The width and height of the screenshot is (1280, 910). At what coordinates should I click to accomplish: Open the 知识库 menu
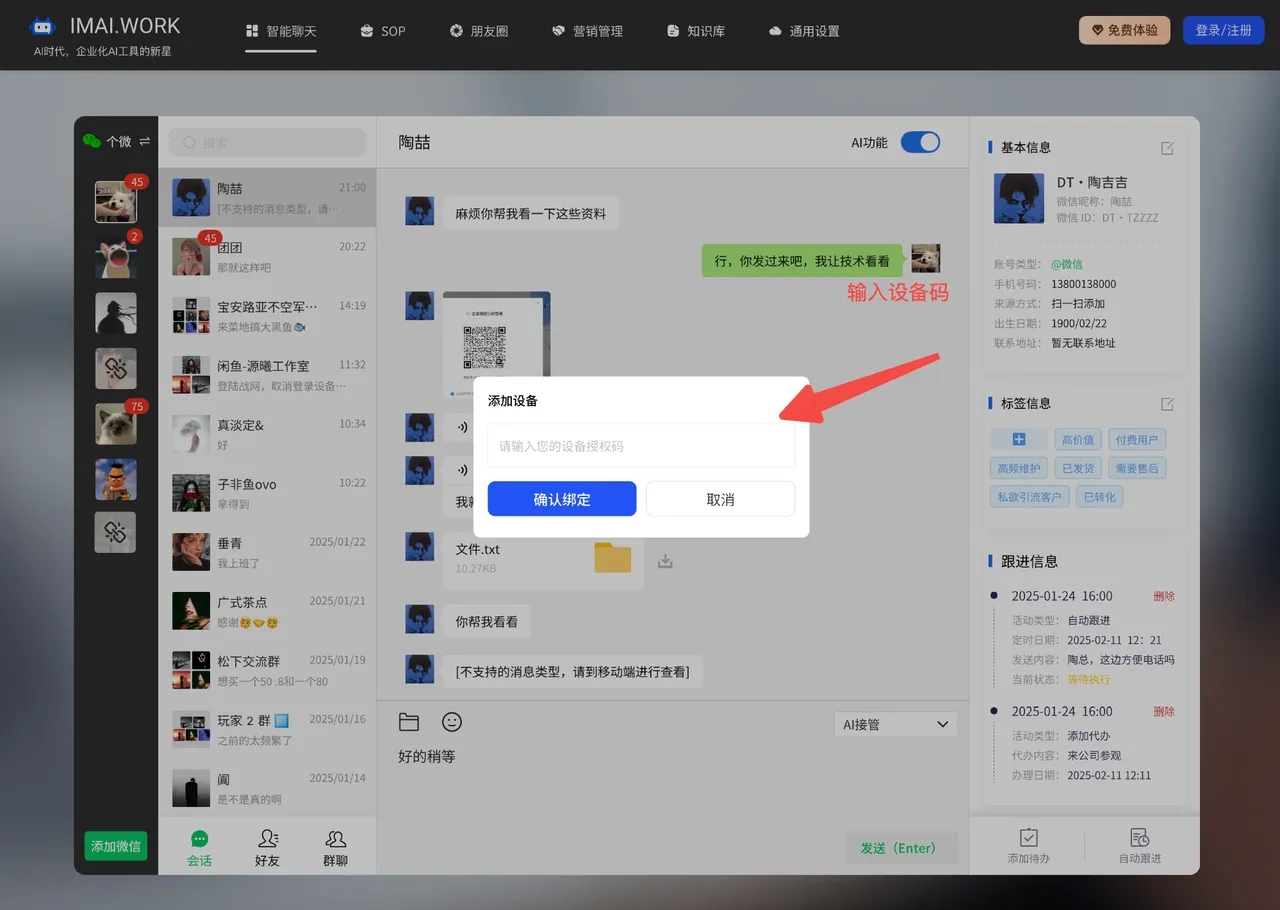[x=696, y=31]
